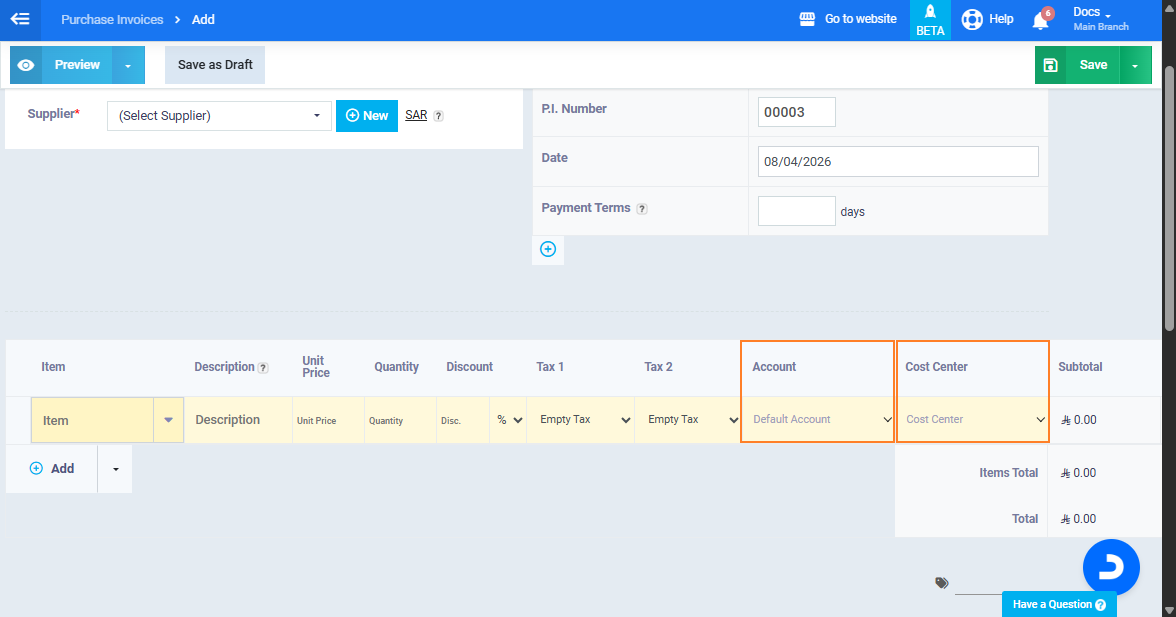This screenshot has width=1176, height=617.
Task: Click the tag icon near the bottom
Action: [942, 582]
